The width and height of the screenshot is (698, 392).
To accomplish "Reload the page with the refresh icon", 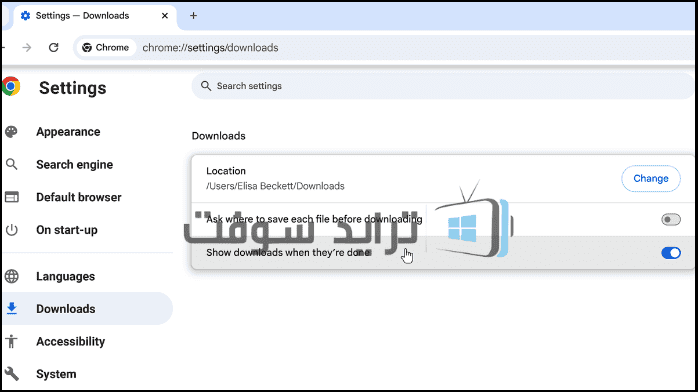I will [x=53, y=47].
